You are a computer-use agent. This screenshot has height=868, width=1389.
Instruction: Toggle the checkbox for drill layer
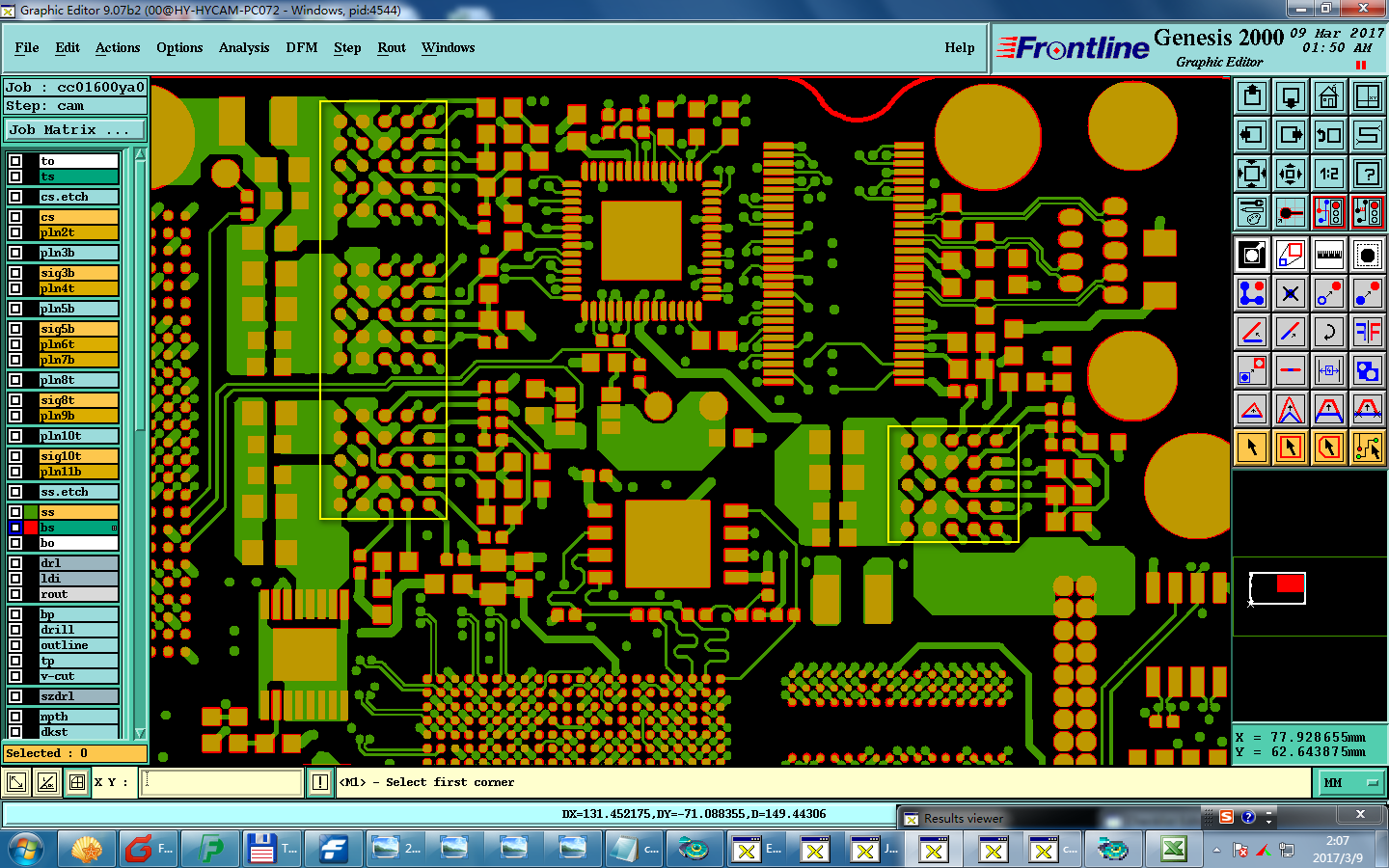click(x=15, y=630)
